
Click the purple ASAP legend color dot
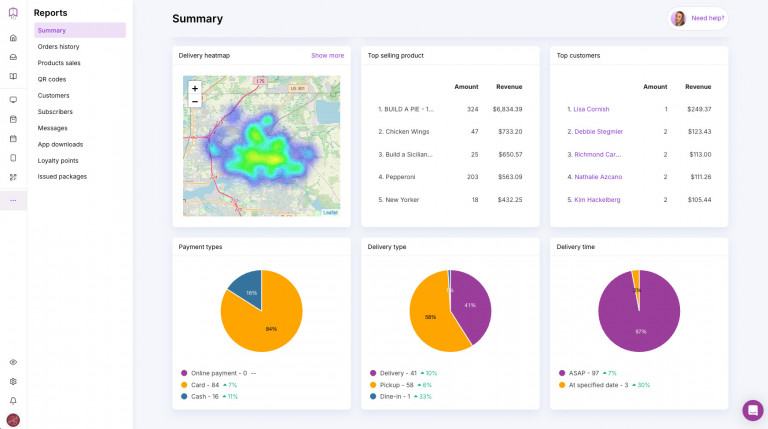562,373
